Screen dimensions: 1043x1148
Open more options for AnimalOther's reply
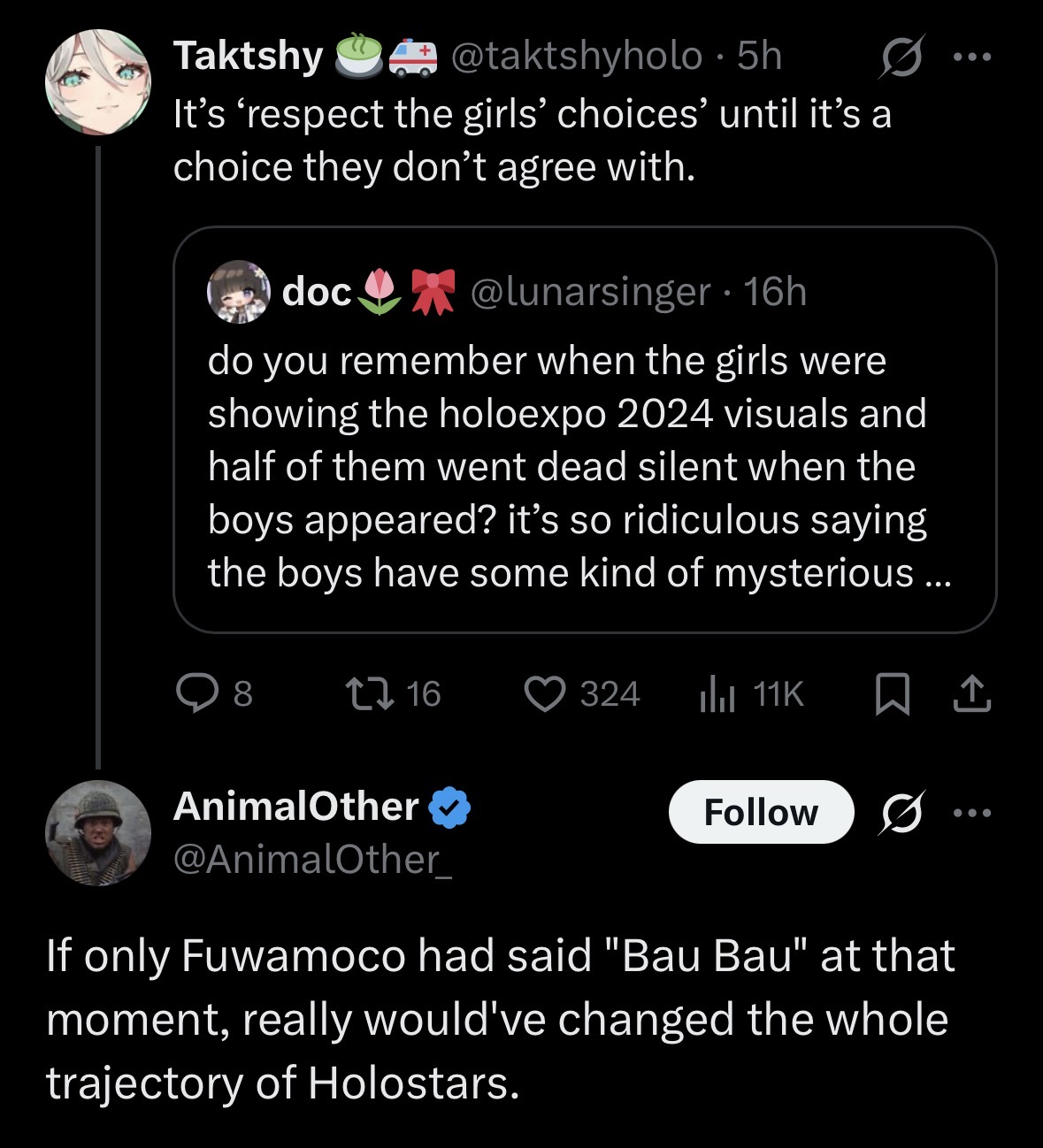(972, 812)
